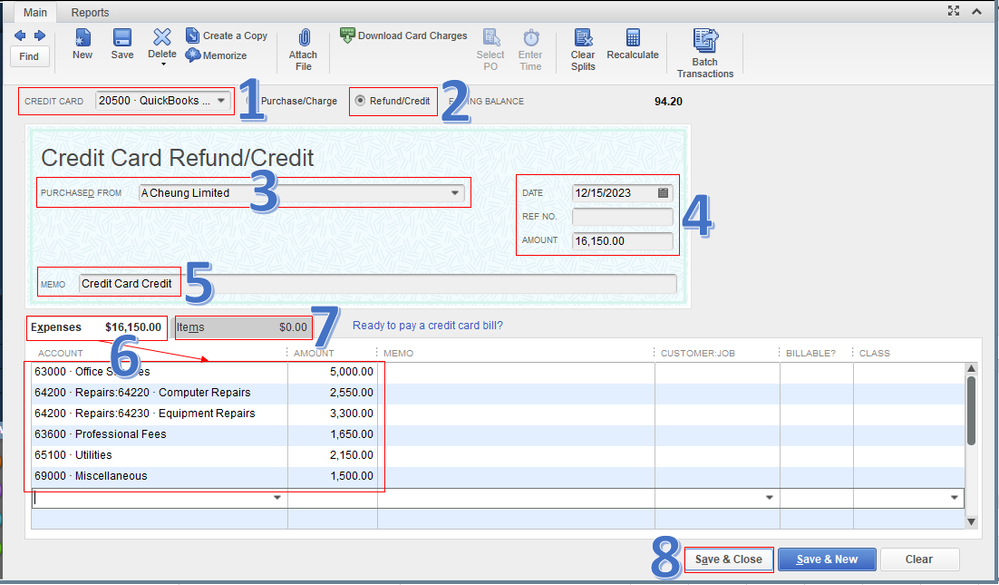Create a New transaction
Image resolution: width=999 pixels, height=585 pixels.
click(82, 44)
